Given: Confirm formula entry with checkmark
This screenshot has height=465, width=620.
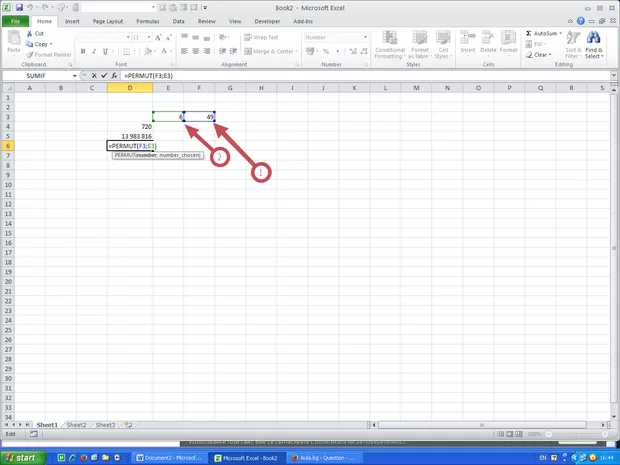Looking at the screenshot, I should pos(104,76).
